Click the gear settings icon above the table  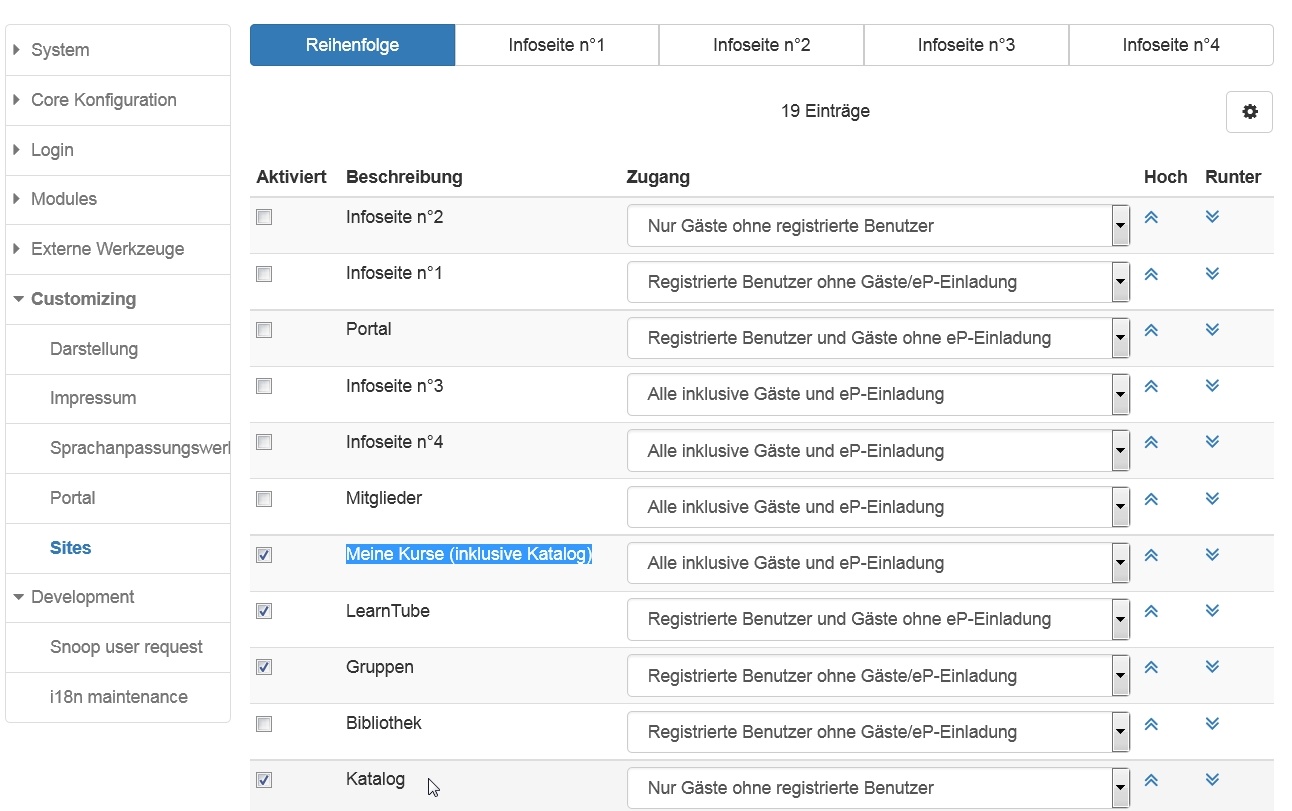point(1249,112)
